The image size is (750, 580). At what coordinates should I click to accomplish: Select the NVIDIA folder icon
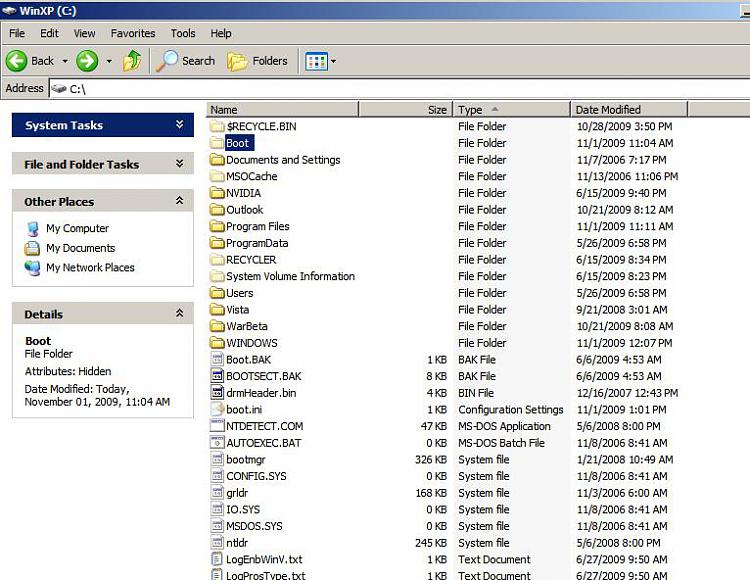coord(217,193)
